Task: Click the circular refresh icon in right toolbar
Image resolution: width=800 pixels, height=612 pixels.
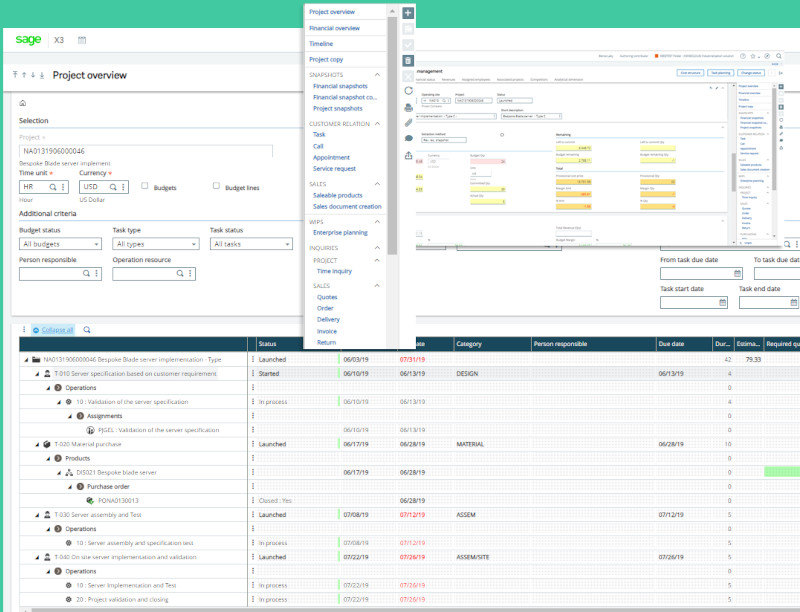Action: pos(408,91)
